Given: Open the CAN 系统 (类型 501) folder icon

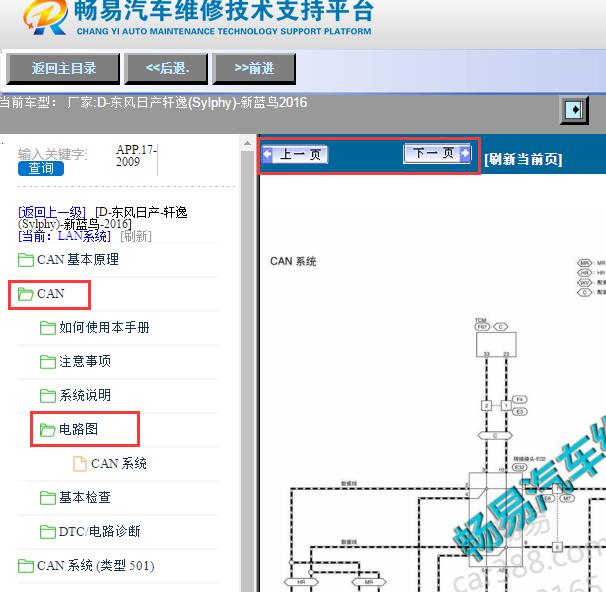Looking at the screenshot, I should coord(26,566).
